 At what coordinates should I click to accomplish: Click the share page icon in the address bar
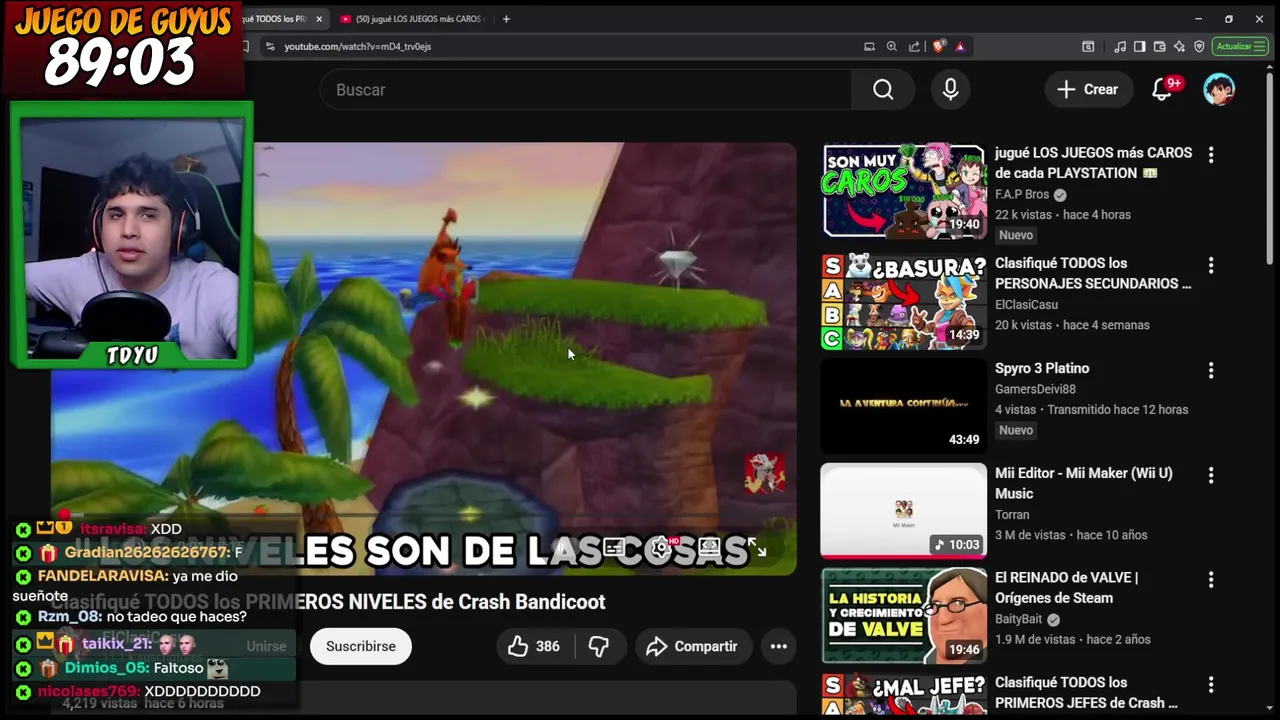point(914,46)
